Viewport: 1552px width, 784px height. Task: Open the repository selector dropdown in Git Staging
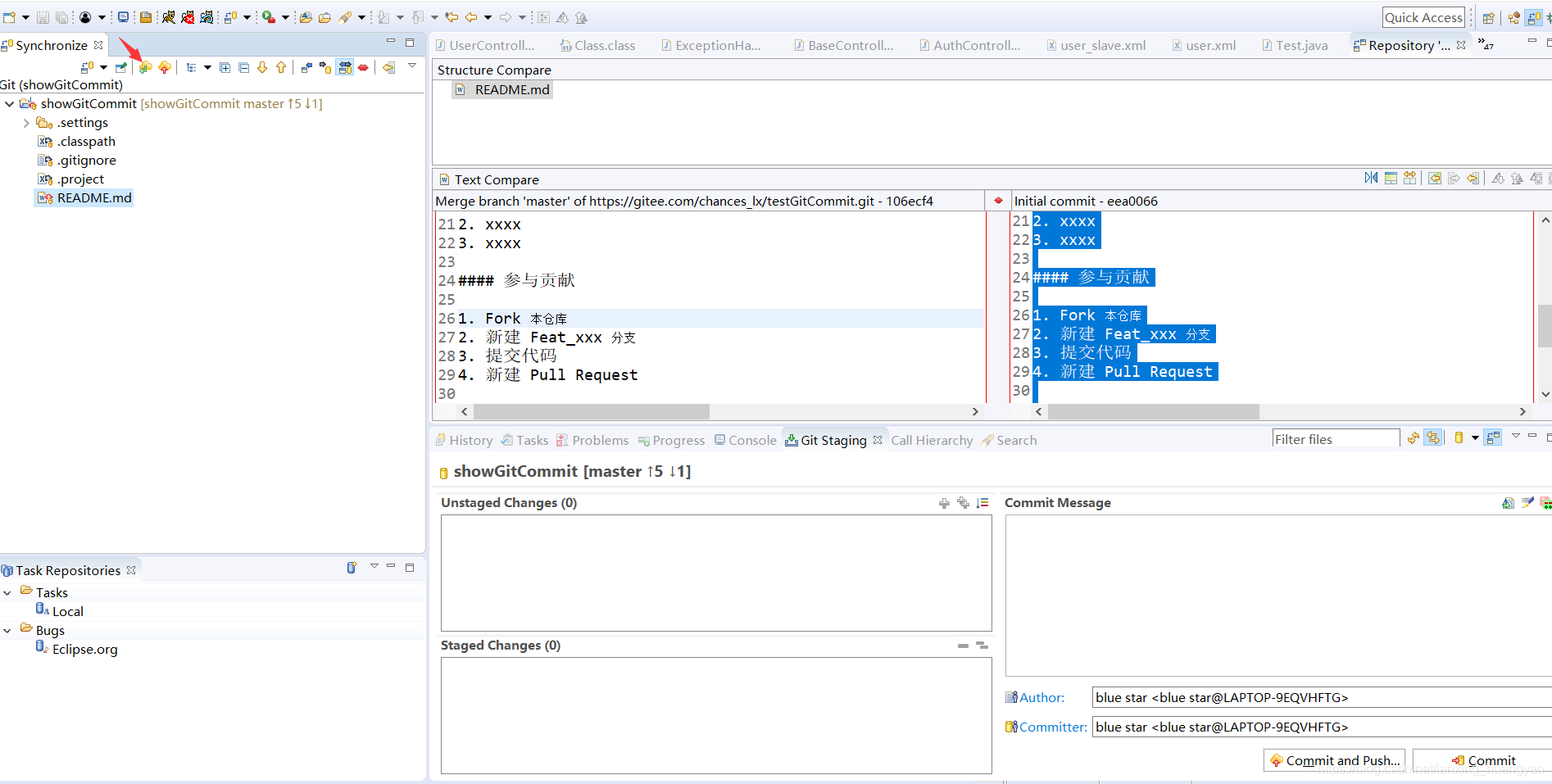tap(1475, 438)
